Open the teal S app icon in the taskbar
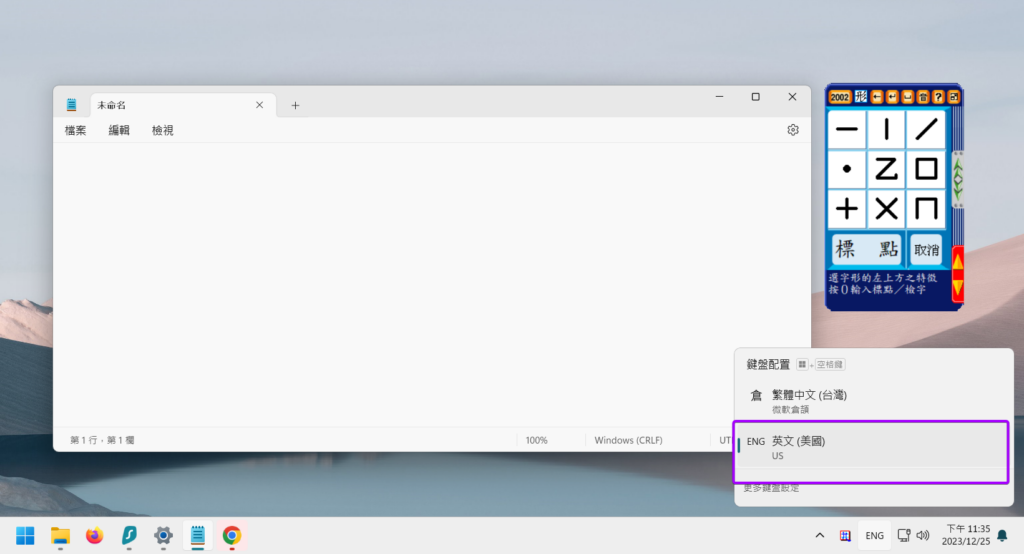 click(129, 536)
